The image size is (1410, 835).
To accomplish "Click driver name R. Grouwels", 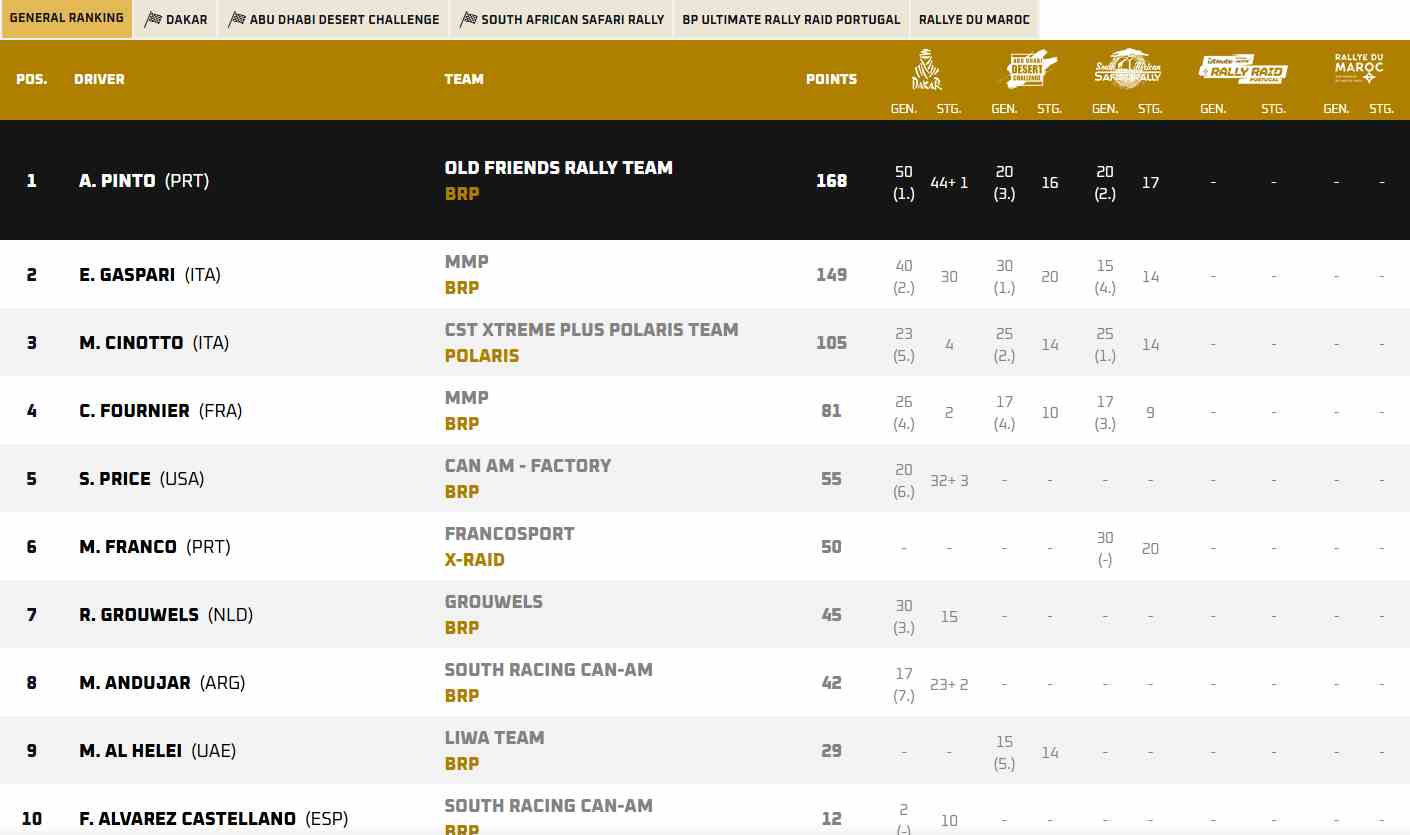I will 139,615.
